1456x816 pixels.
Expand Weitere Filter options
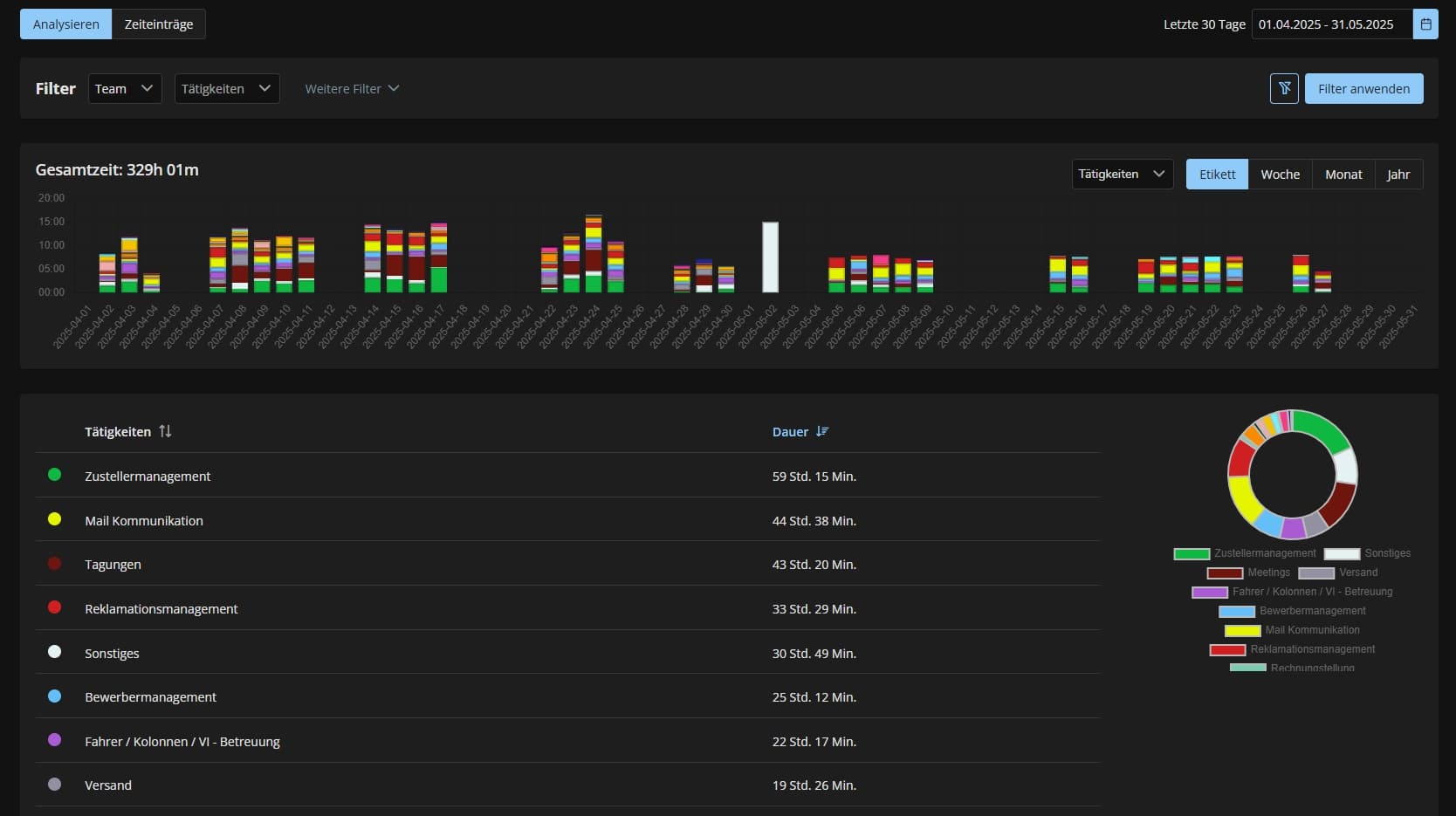(352, 88)
